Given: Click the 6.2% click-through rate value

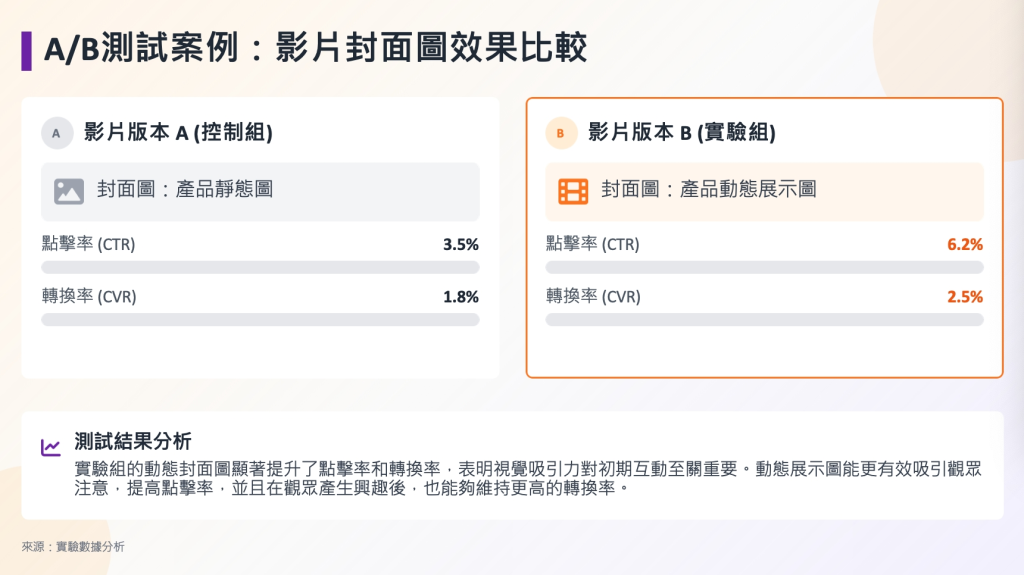Looking at the screenshot, I should (965, 244).
